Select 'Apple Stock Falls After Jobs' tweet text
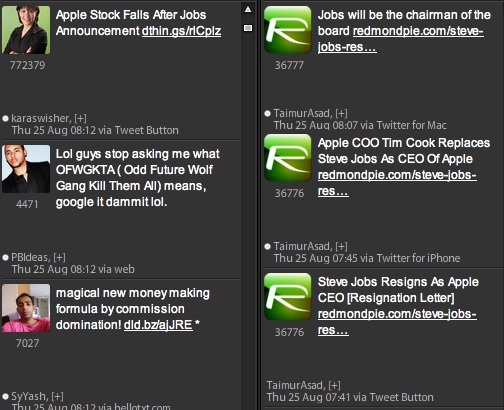 (x=138, y=23)
